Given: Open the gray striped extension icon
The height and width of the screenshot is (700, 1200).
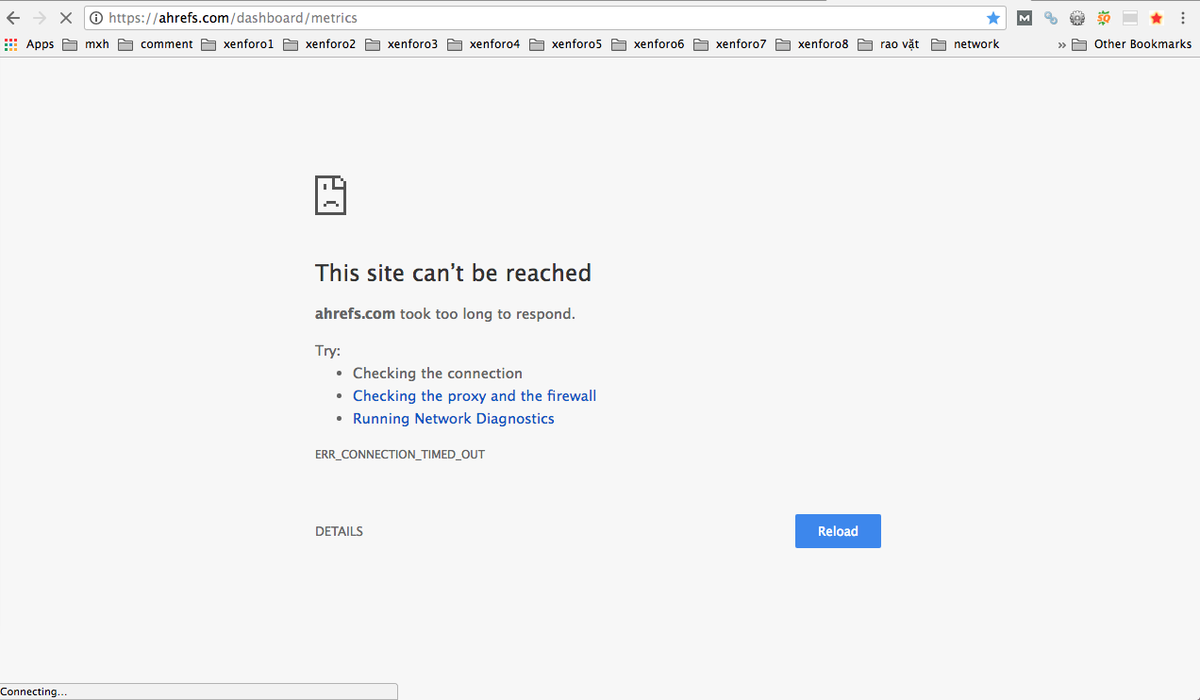Looking at the screenshot, I should pyautogui.click(x=1130, y=18).
